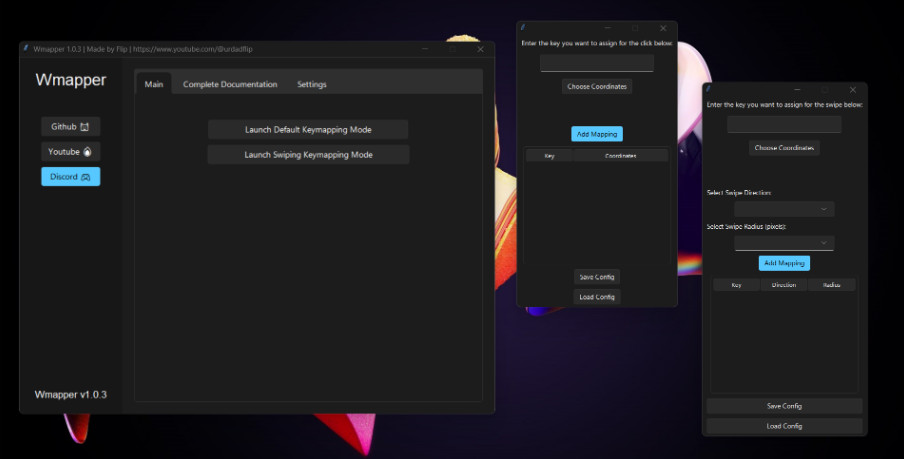Screen dimensions: 904x459
Task: Open the Settings tab
Action: [312, 84]
